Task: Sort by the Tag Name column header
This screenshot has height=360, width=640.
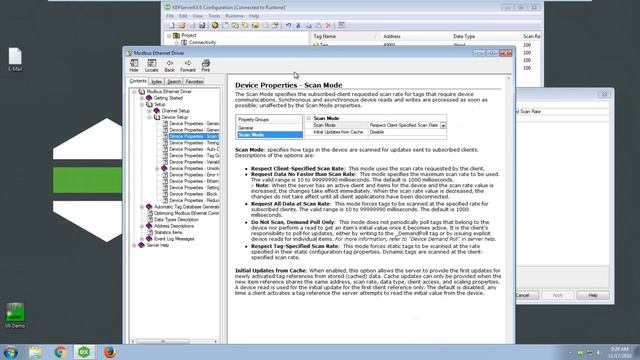Action: [x=345, y=36]
